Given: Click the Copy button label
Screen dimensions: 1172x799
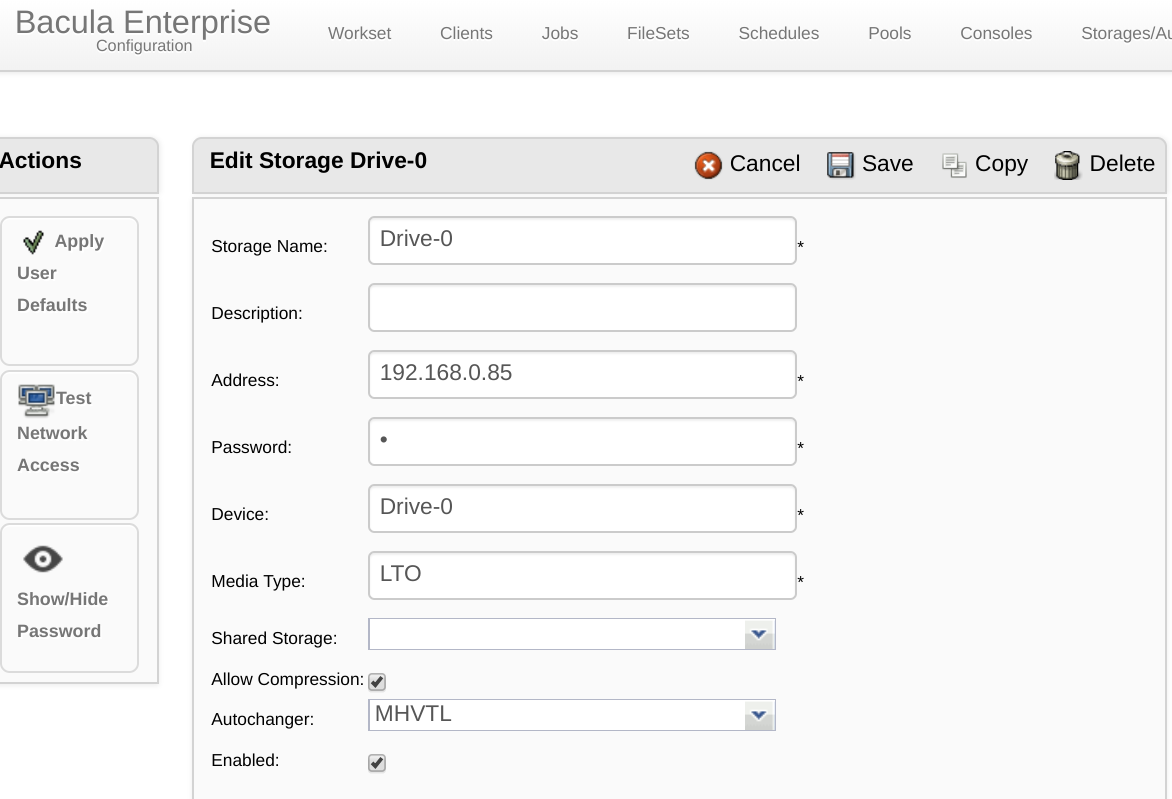Looking at the screenshot, I should tap(1002, 164).
